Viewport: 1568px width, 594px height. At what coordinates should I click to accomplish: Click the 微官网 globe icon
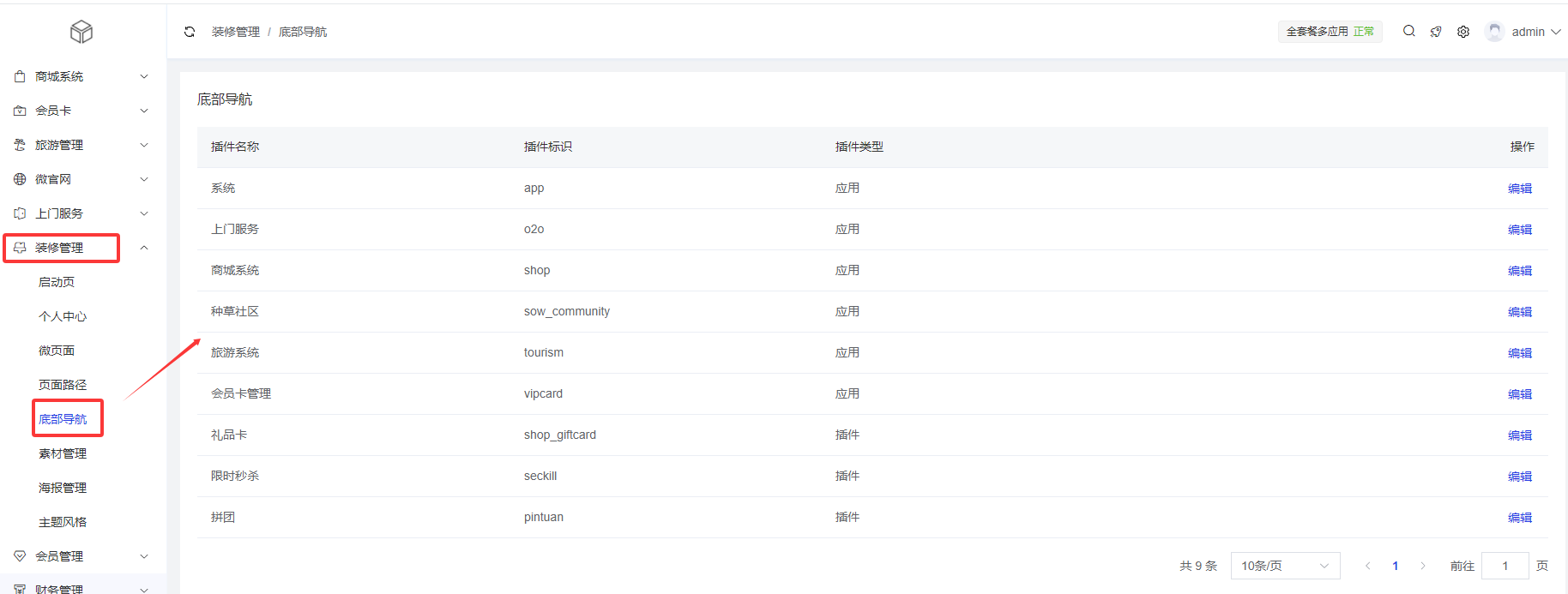point(20,179)
